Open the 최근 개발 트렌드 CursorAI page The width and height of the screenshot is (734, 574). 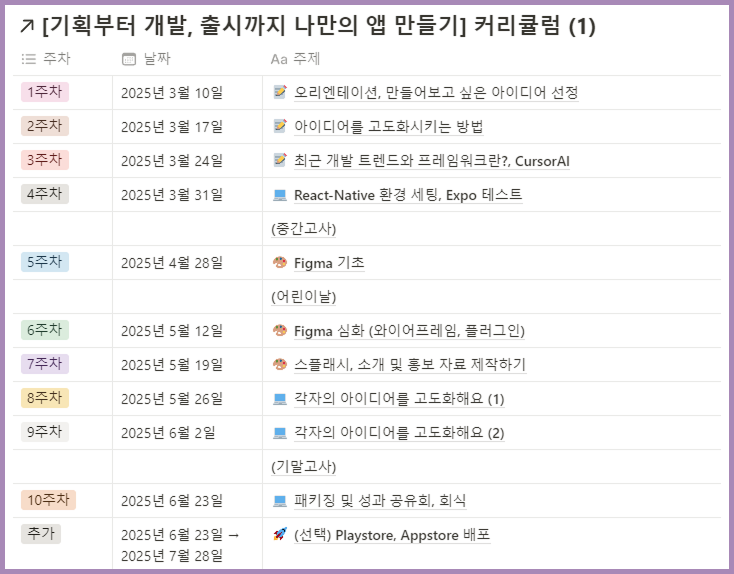[432, 161]
